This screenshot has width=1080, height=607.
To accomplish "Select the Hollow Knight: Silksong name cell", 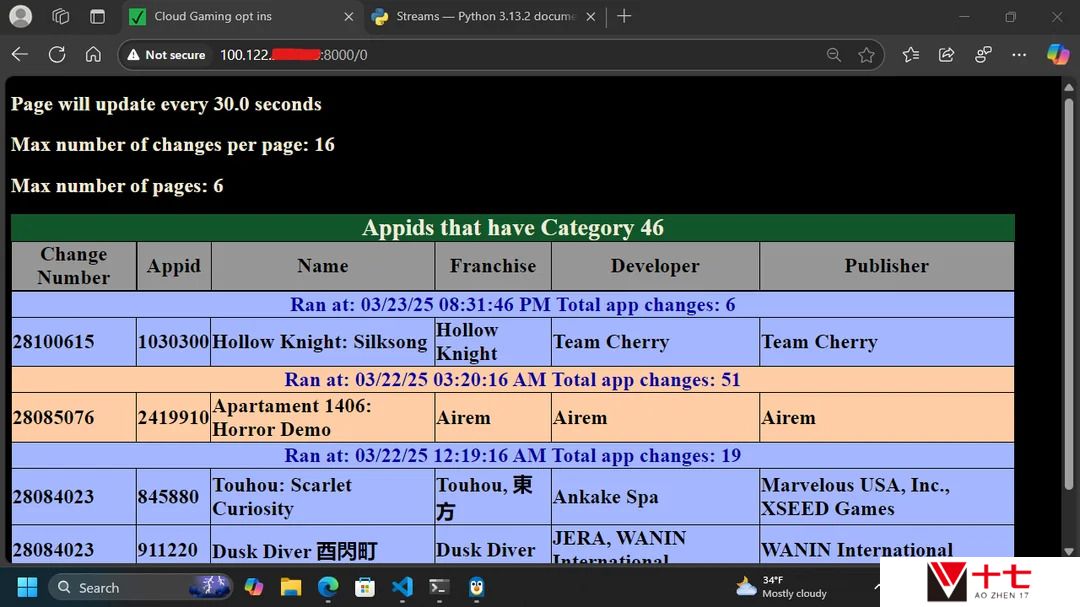I will [322, 342].
